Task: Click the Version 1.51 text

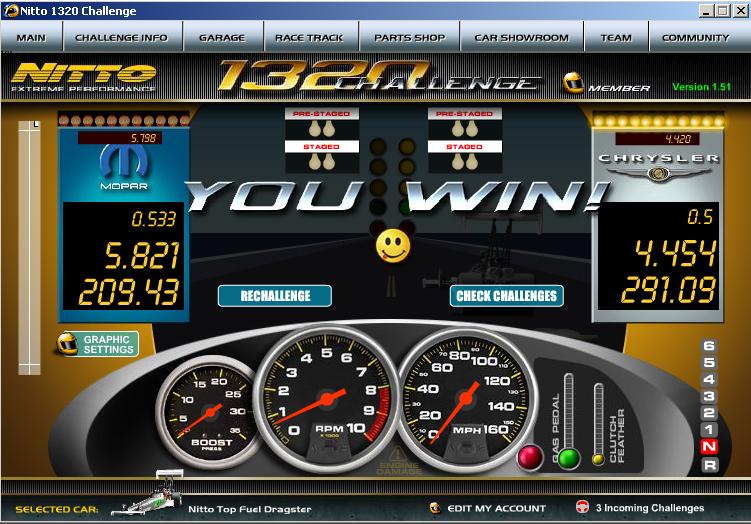Action: pyautogui.click(x=701, y=87)
